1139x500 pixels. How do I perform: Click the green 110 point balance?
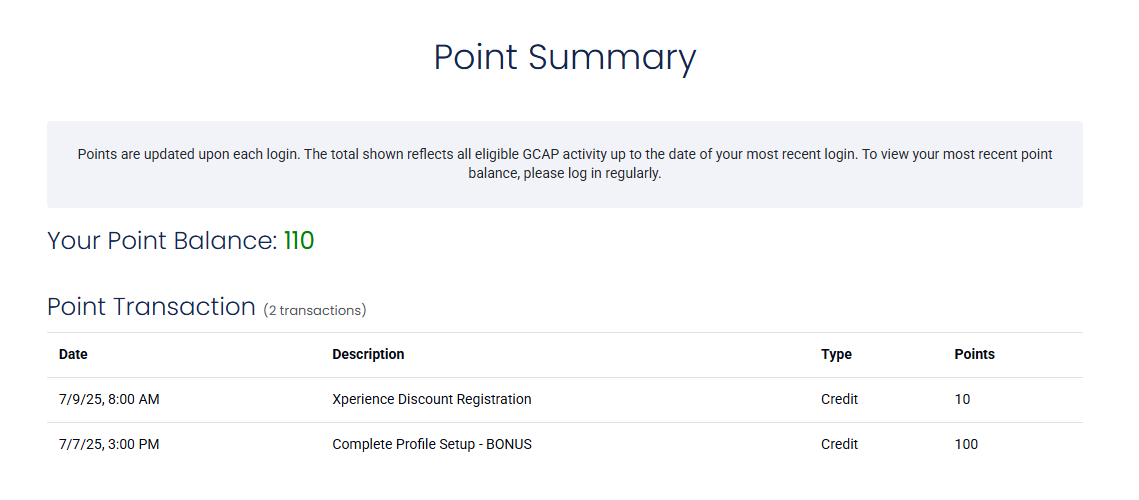tap(299, 241)
